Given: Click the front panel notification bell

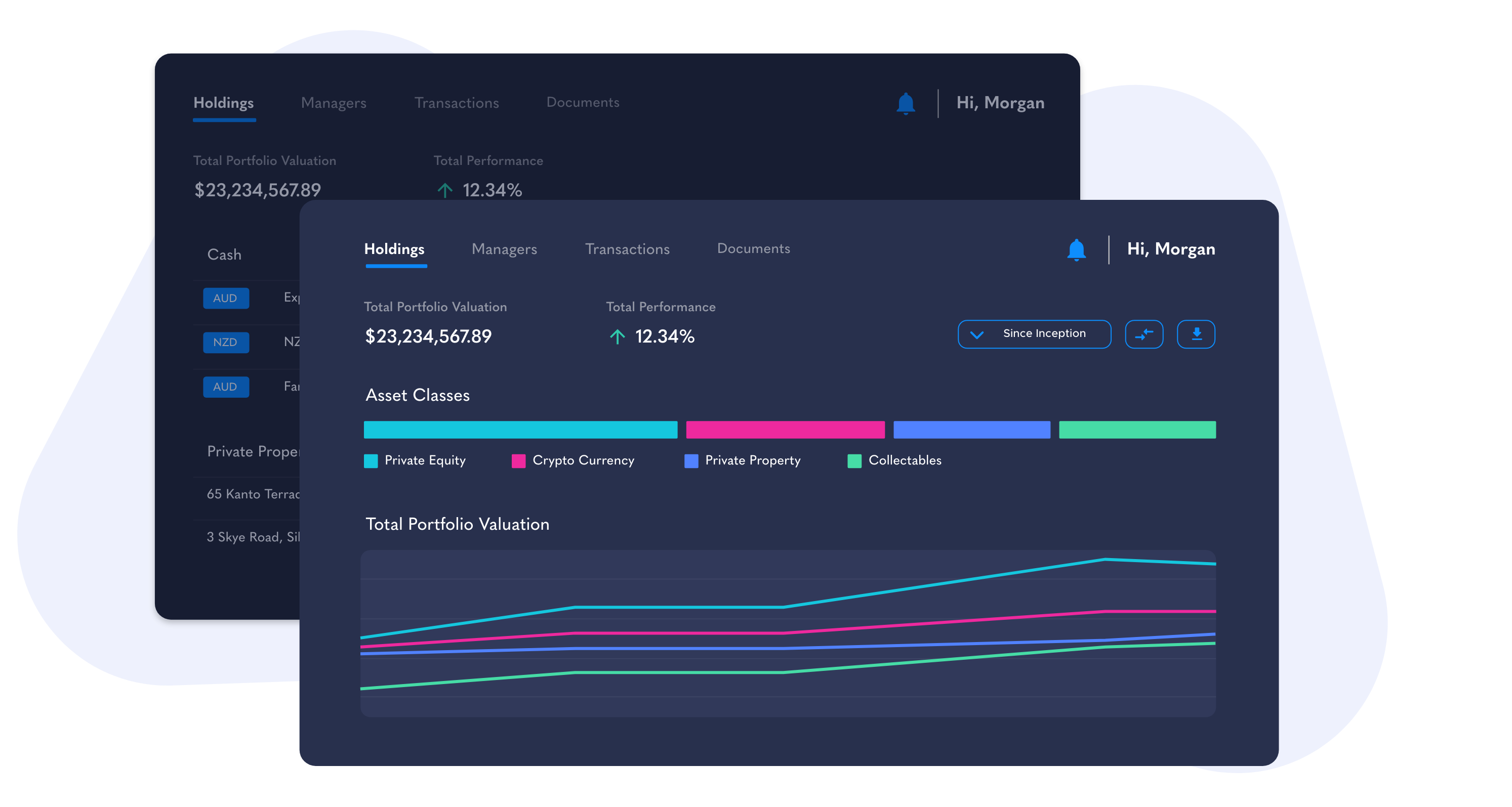Looking at the screenshot, I should 1076,250.
